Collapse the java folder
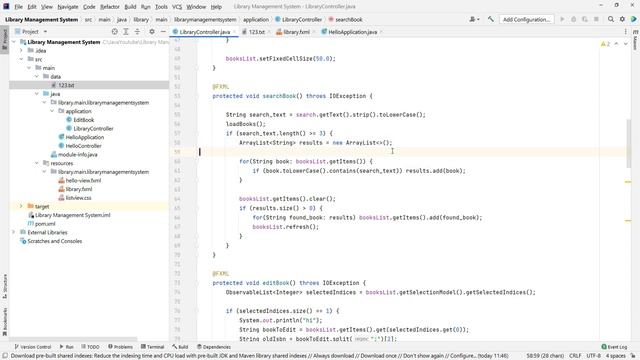Viewport: 640px width, 360px height. [37, 94]
